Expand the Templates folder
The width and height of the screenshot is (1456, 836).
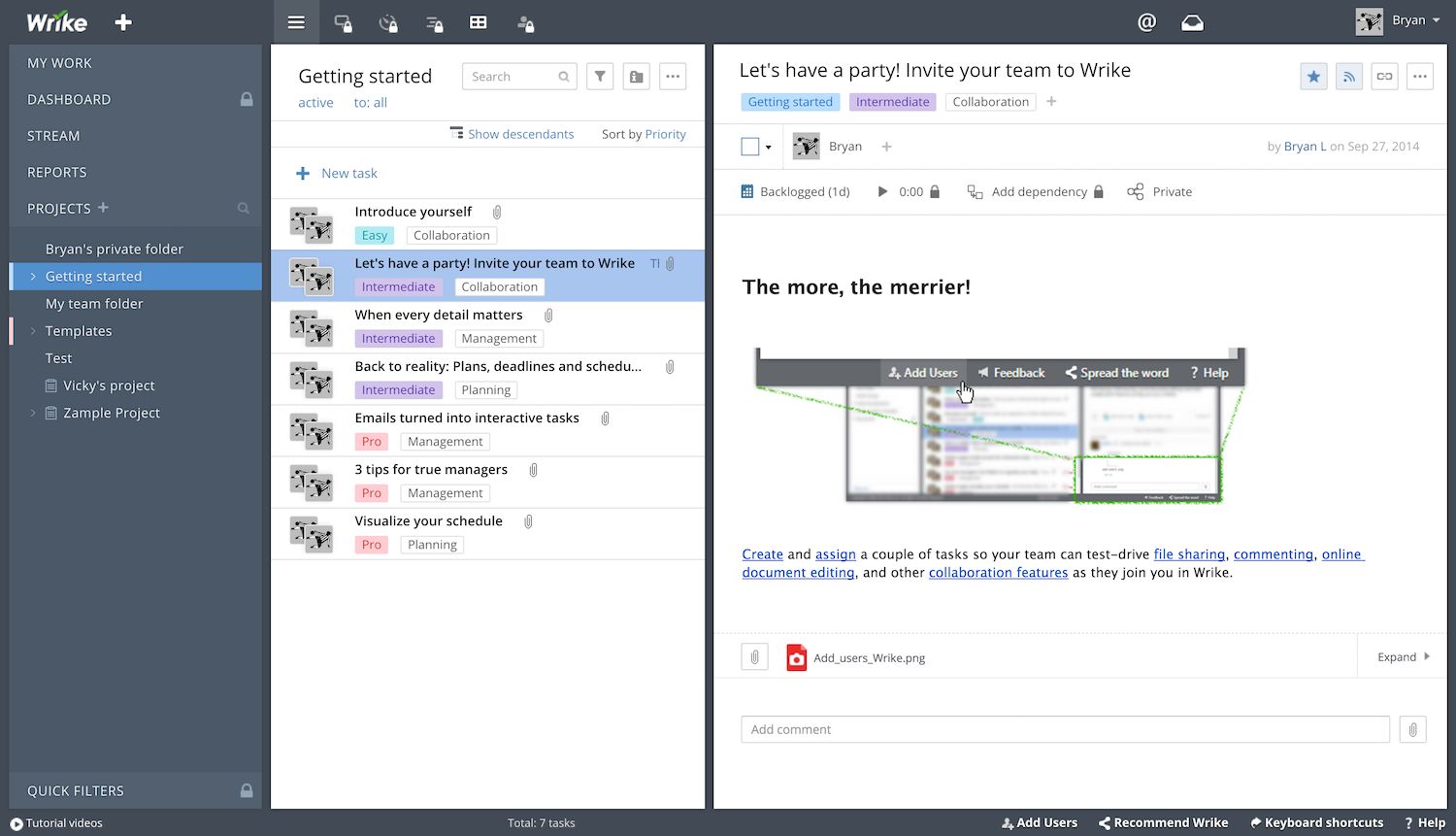pos(33,331)
